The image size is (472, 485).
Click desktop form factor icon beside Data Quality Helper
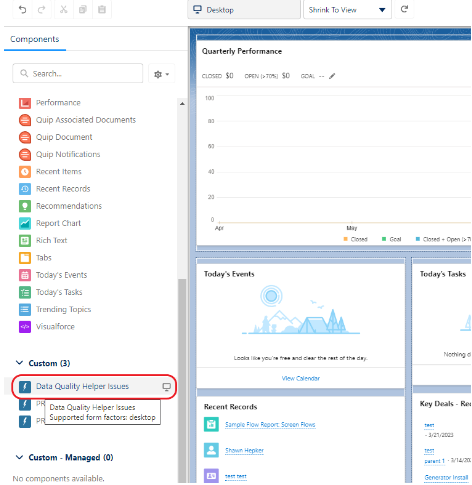166,386
